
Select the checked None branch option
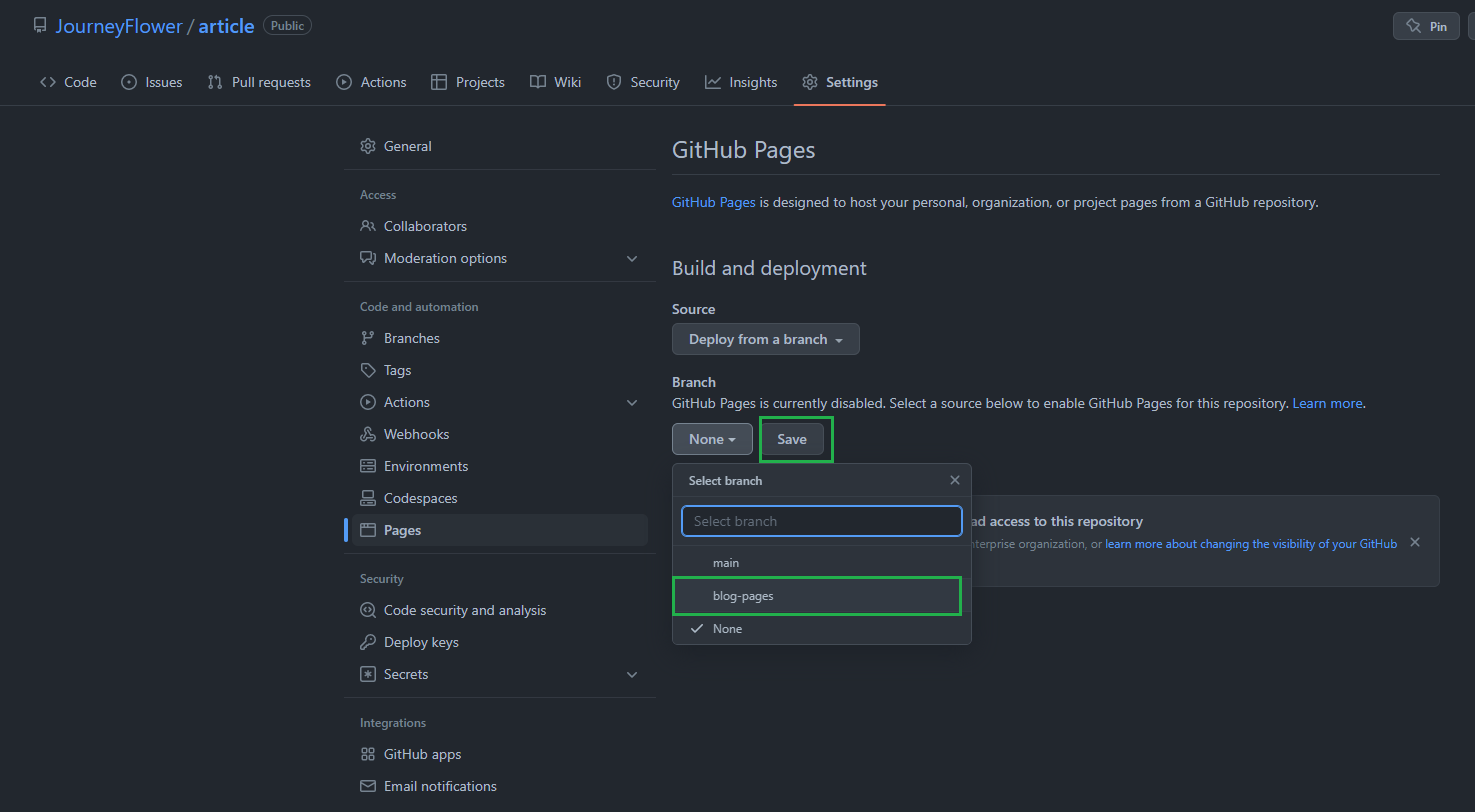pyautogui.click(x=822, y=629)
